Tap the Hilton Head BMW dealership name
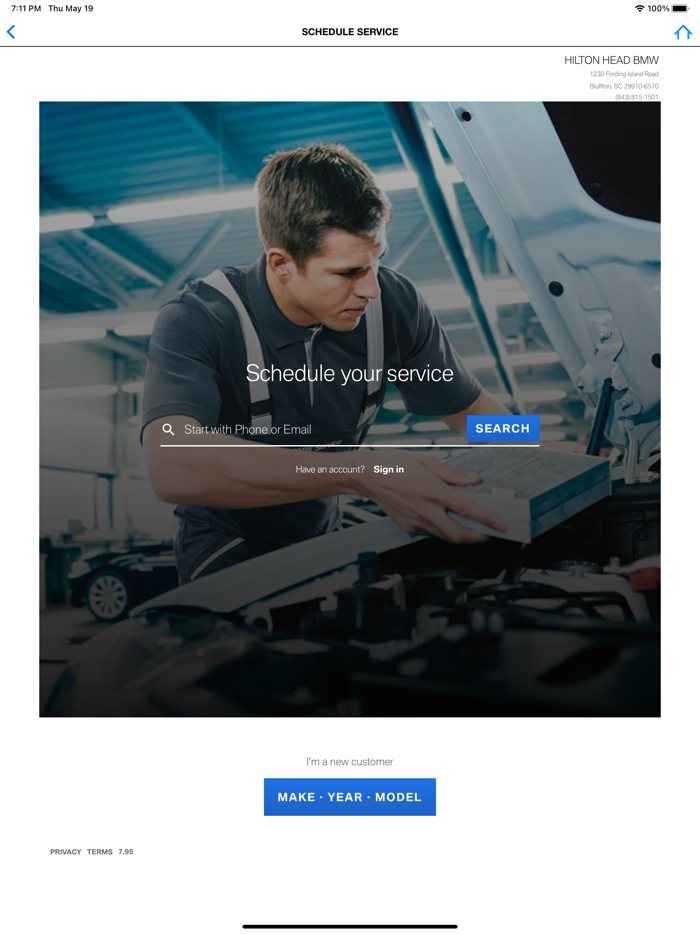700x934 pixels. point(611,60)
